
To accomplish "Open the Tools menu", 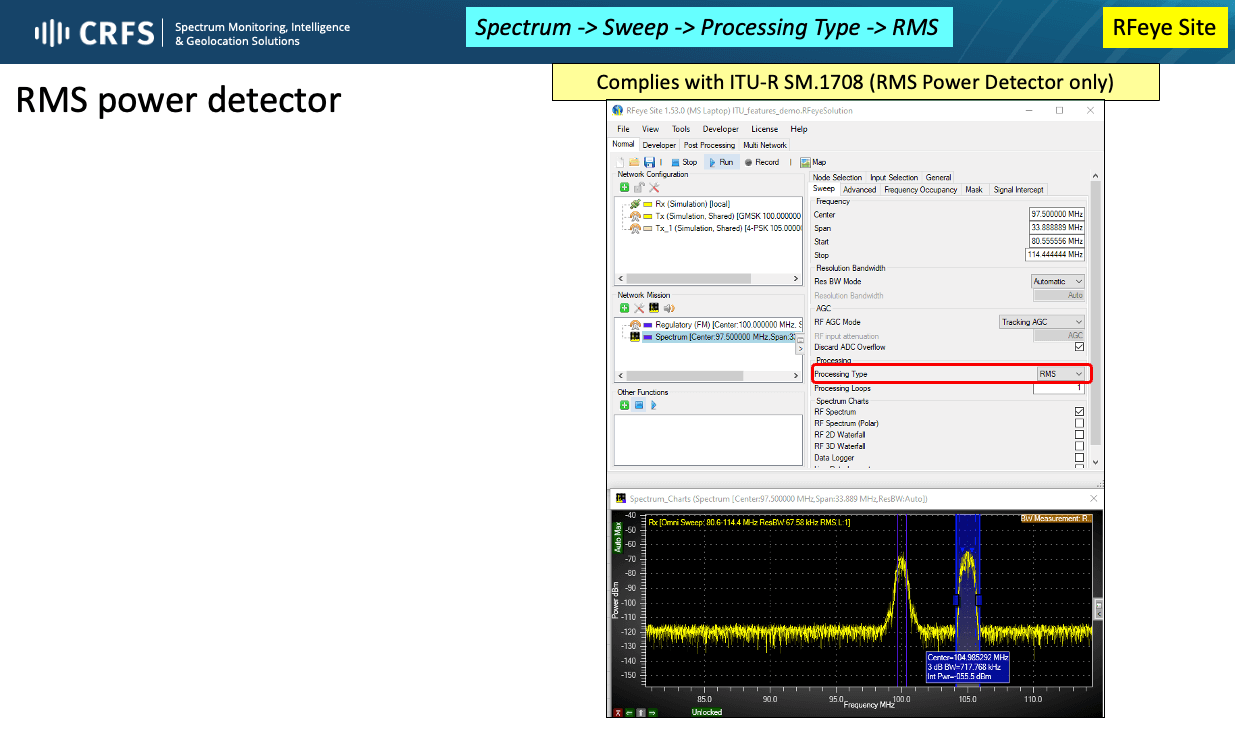I will [x=681, y=129].
